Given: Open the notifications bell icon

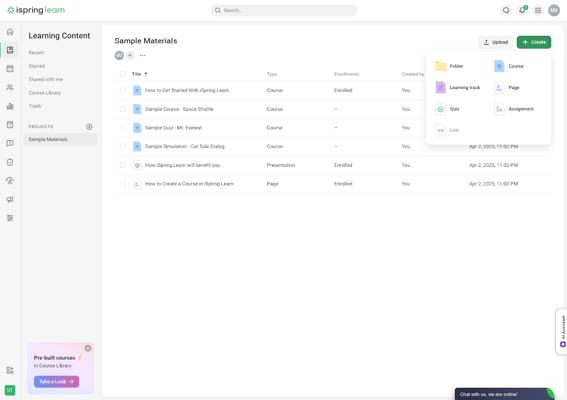Looking at the screenshot, I should pos(522,10).
